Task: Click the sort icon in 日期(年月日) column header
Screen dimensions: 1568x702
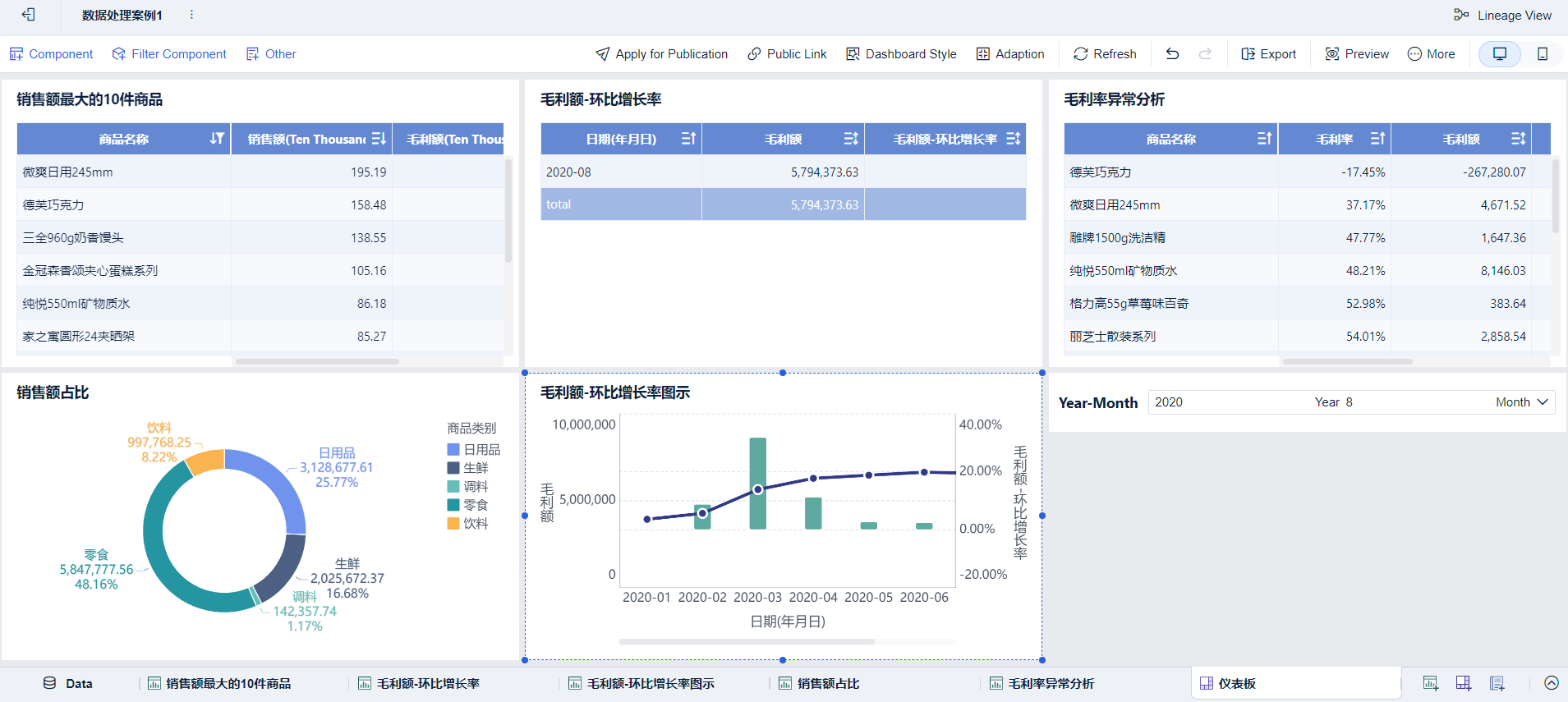Action: pos(688,139)
